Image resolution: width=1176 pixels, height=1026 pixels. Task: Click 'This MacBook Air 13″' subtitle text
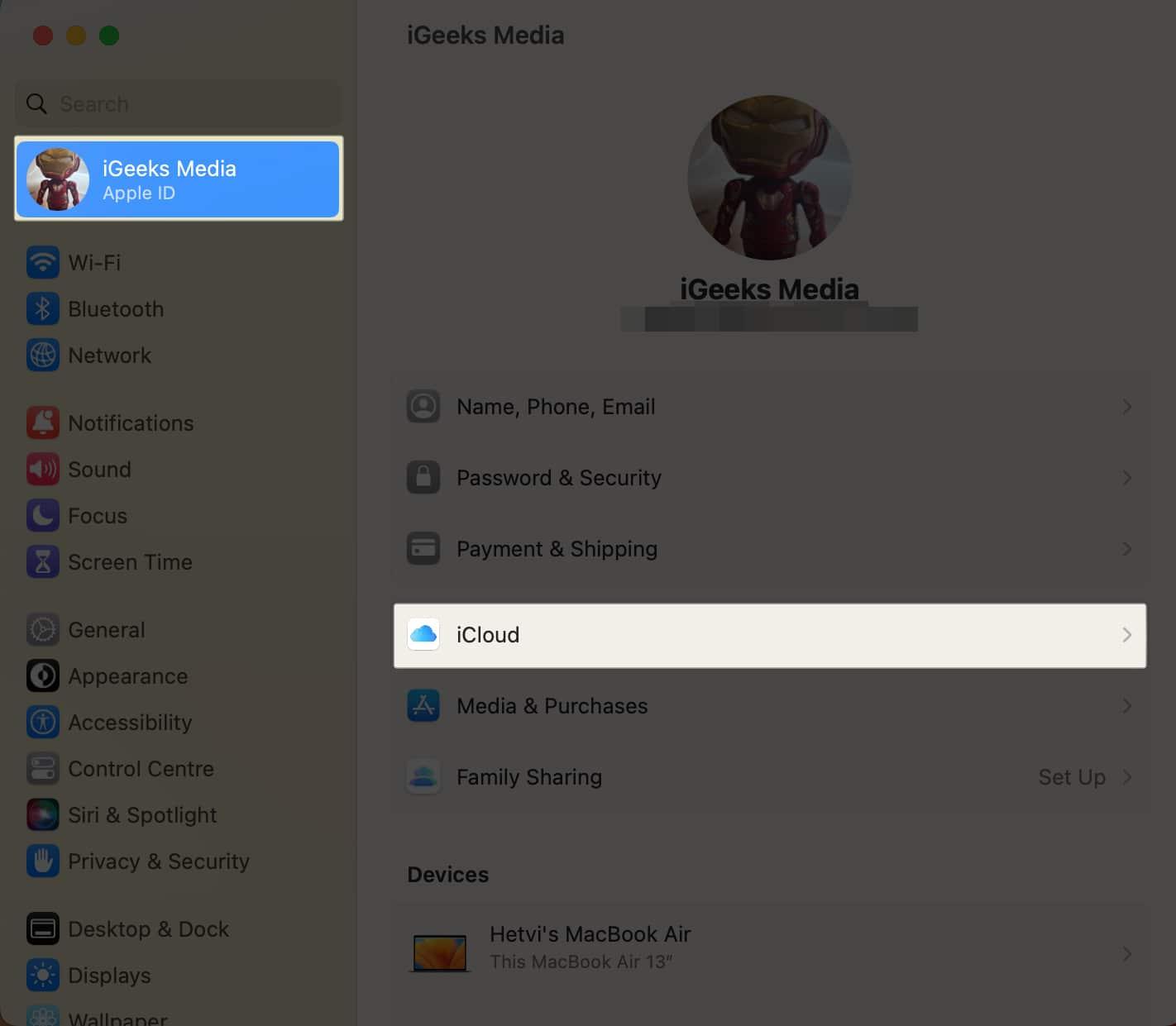(581, 962)
